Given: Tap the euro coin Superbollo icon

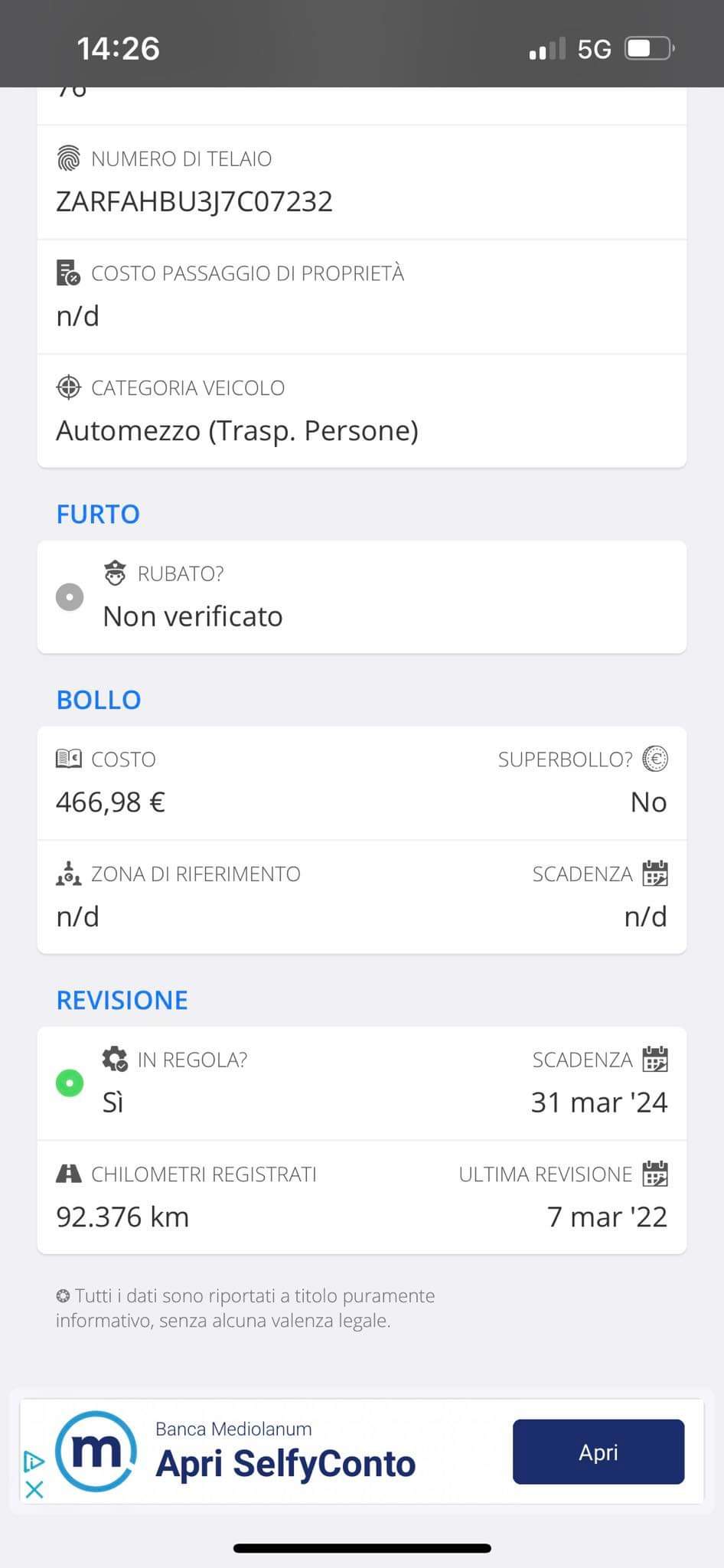Looking at the screenshot, I should (x=655, y=759).
